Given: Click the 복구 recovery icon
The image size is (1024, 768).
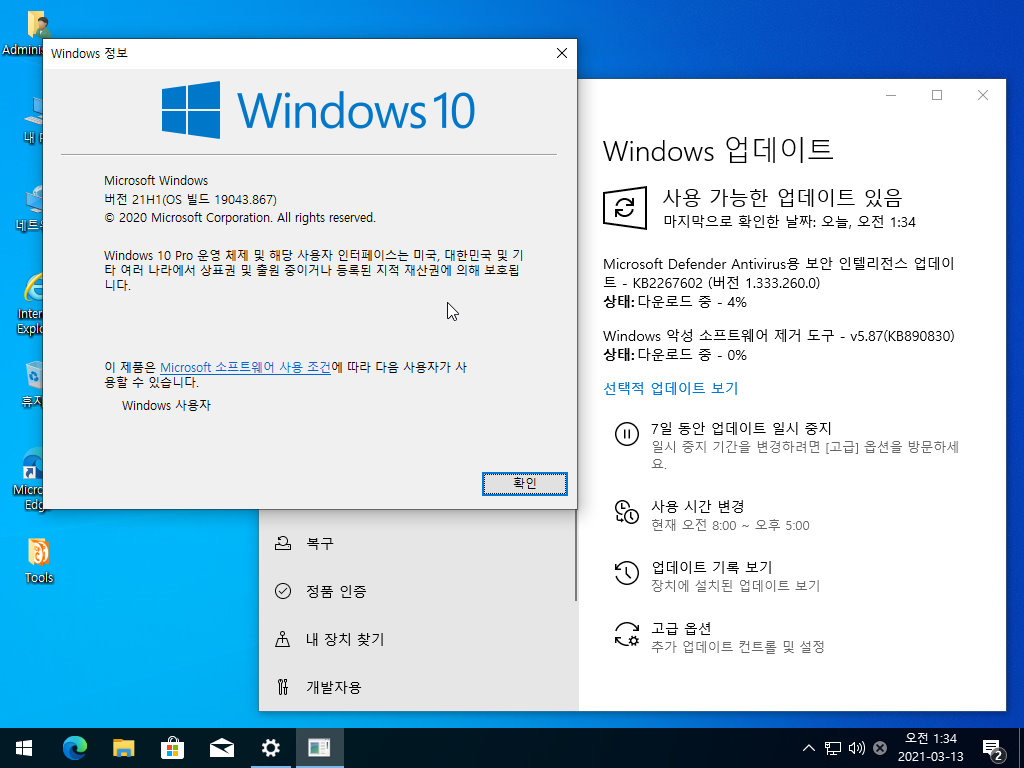Looking at the screenshot, I should point(283,543).
